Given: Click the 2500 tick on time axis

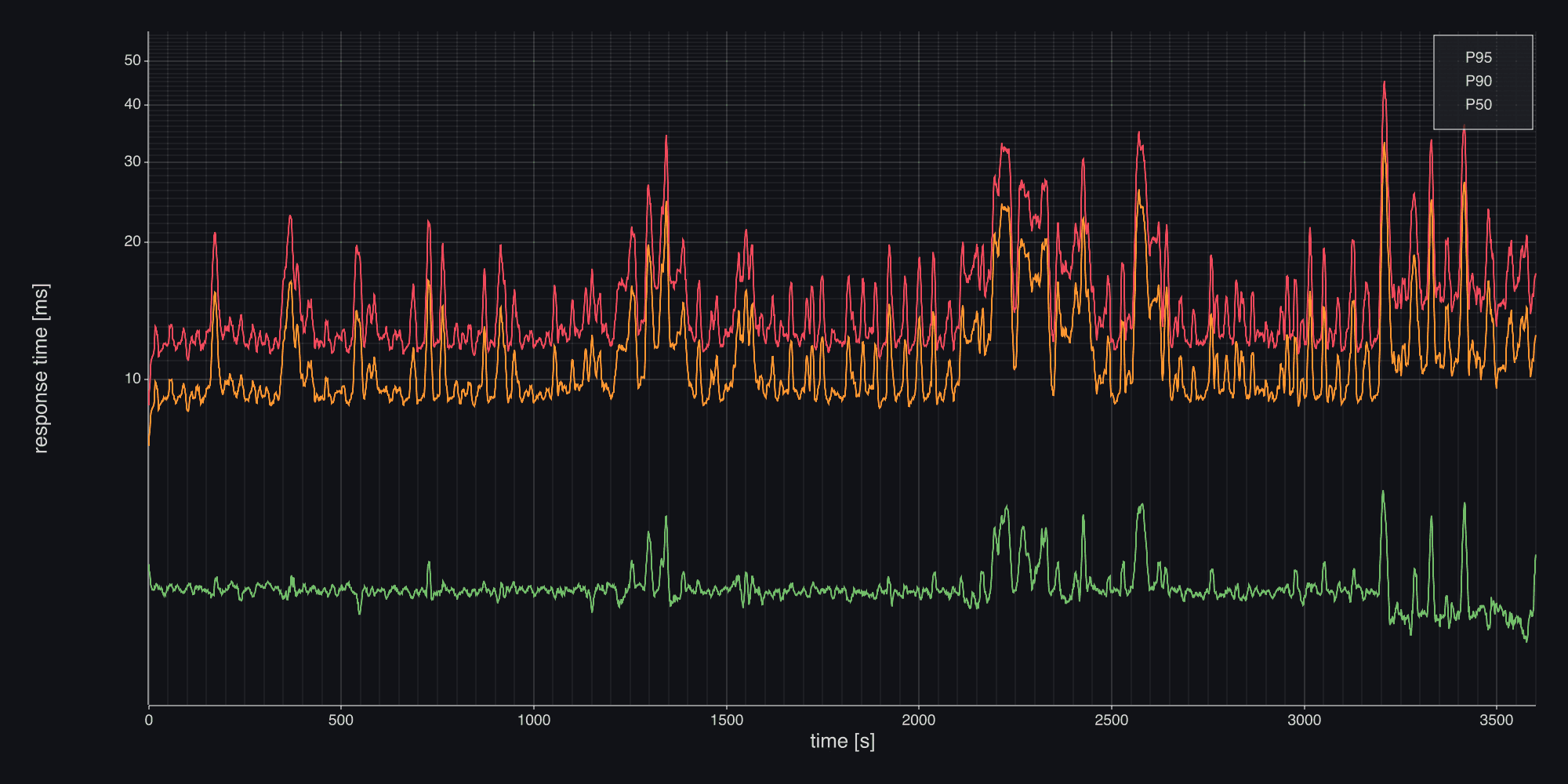Looking at the screenshot, I should click(1112, 720).
